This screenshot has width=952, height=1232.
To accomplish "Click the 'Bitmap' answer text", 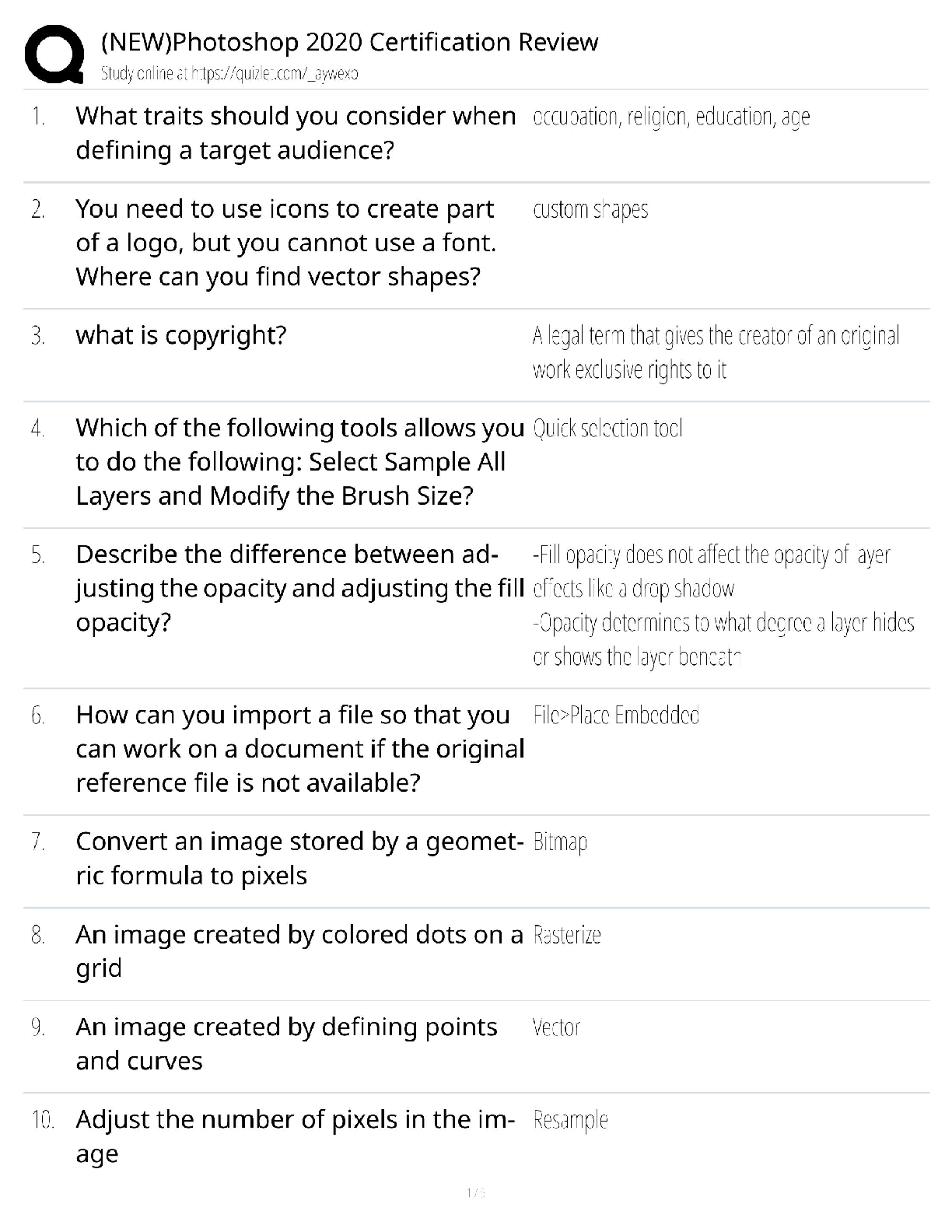I will [x=560, y=842].
